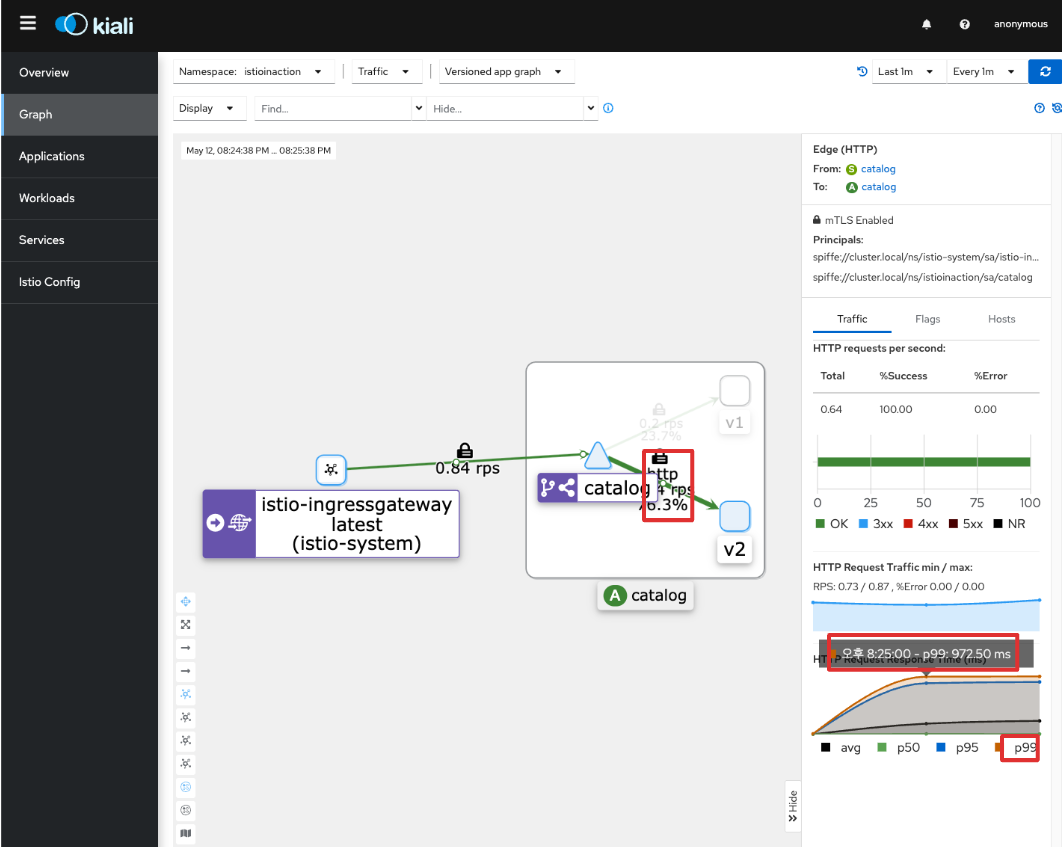Go to Overview page
The height and width of the screenshot is (847, 1062).
(80, 72)
